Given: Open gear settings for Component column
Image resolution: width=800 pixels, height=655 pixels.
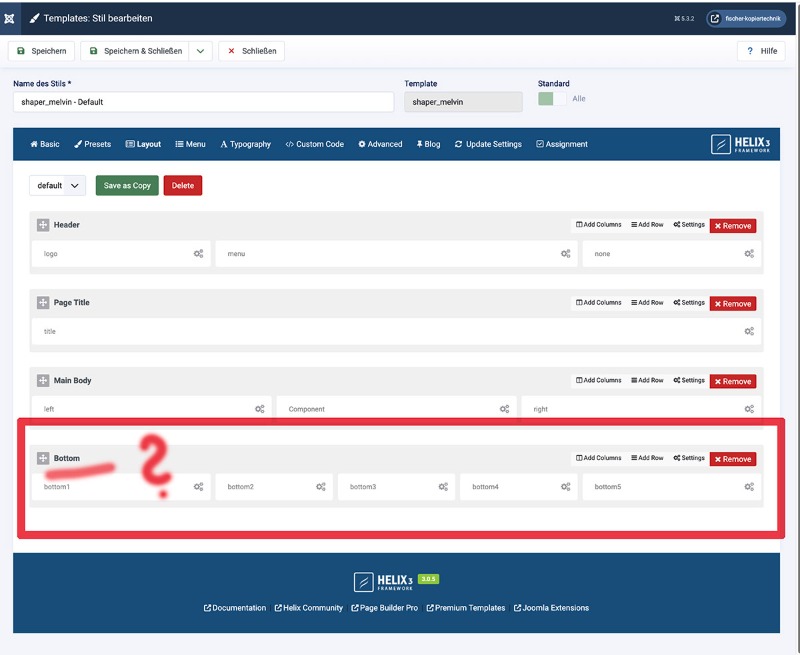Looking at the screenshot, I should click(505, 409).
